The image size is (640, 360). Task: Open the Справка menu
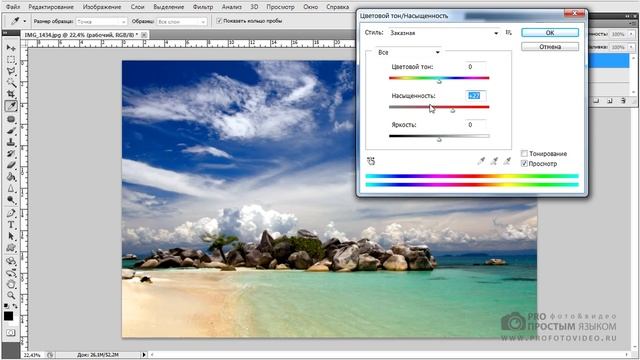(x=338, y=7)
